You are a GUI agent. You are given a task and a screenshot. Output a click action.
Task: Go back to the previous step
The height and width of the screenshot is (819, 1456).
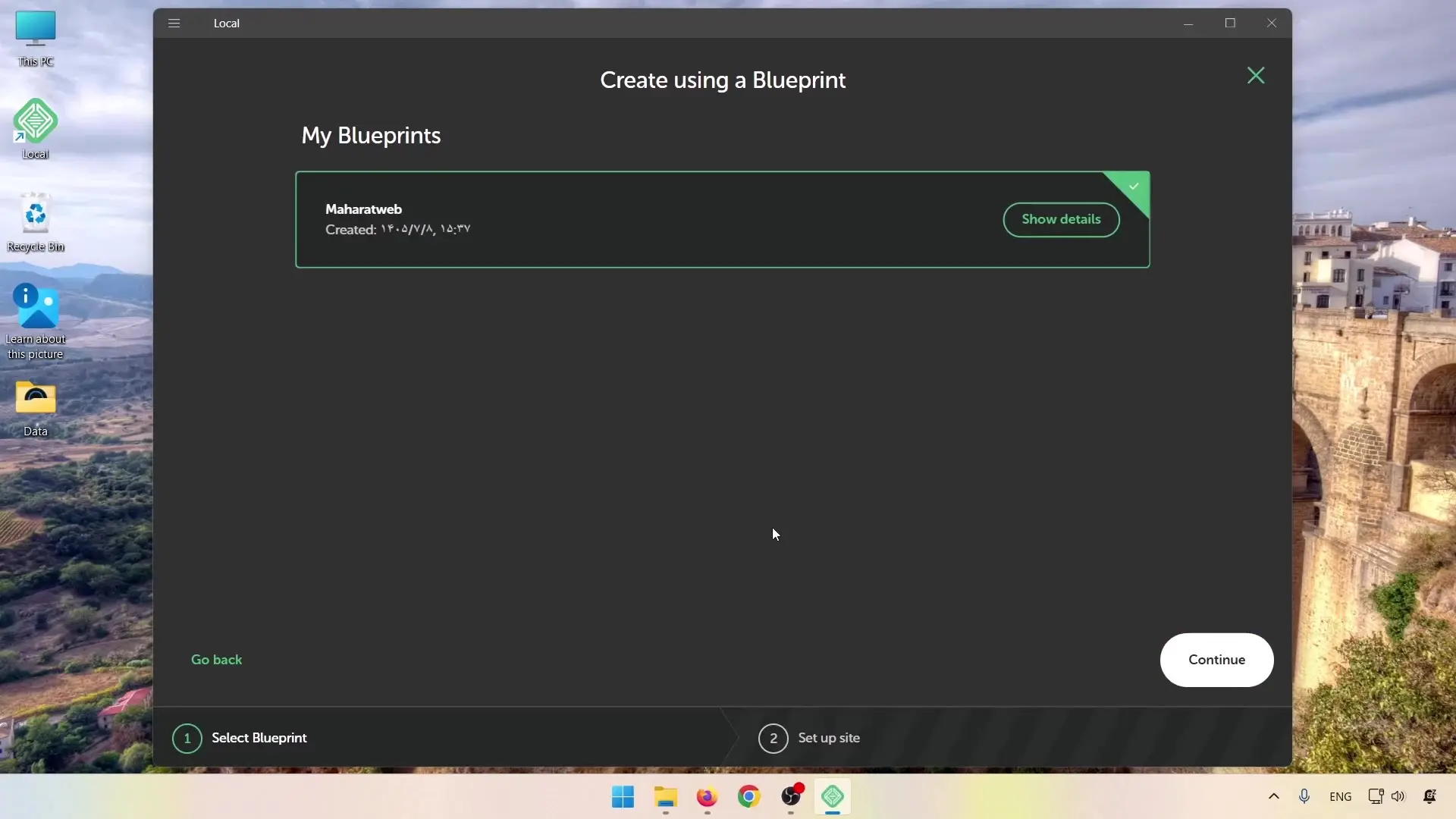[x=216, y=660]
